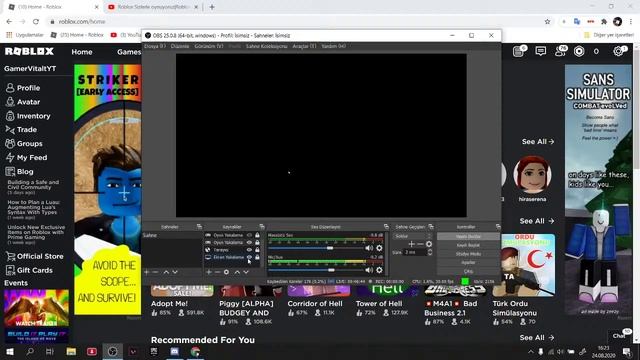Adjust transition duration Süre spinner arrows

429,252
